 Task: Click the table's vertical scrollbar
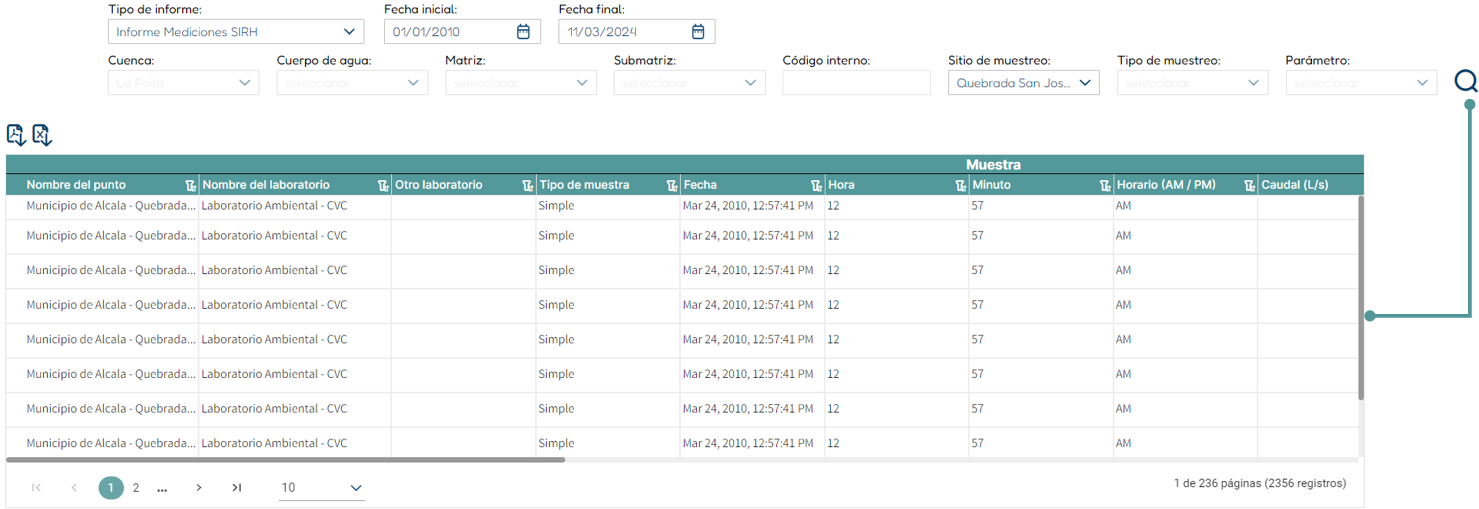click(1361, 298)
